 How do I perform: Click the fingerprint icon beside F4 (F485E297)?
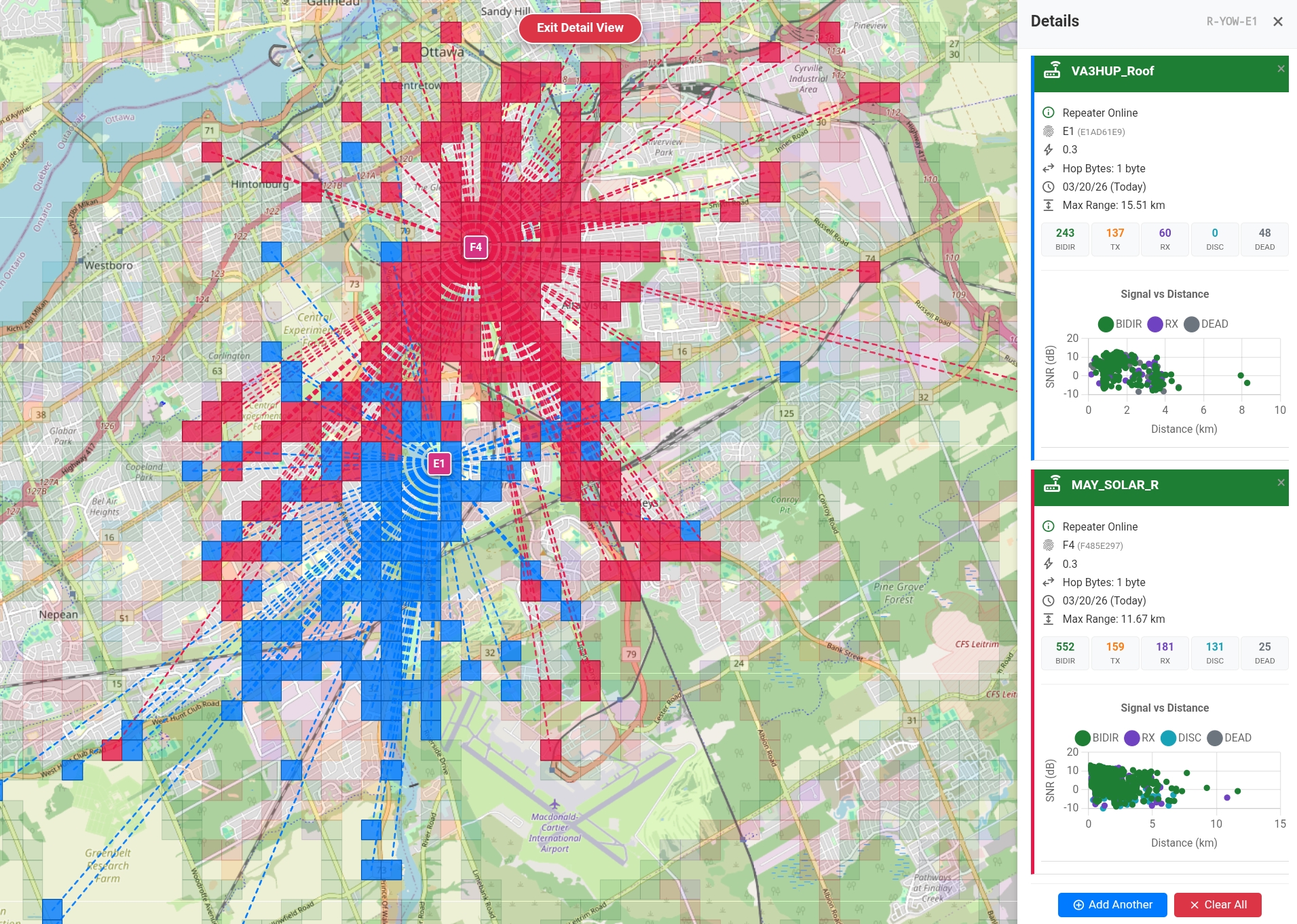tap(1049, 545)
